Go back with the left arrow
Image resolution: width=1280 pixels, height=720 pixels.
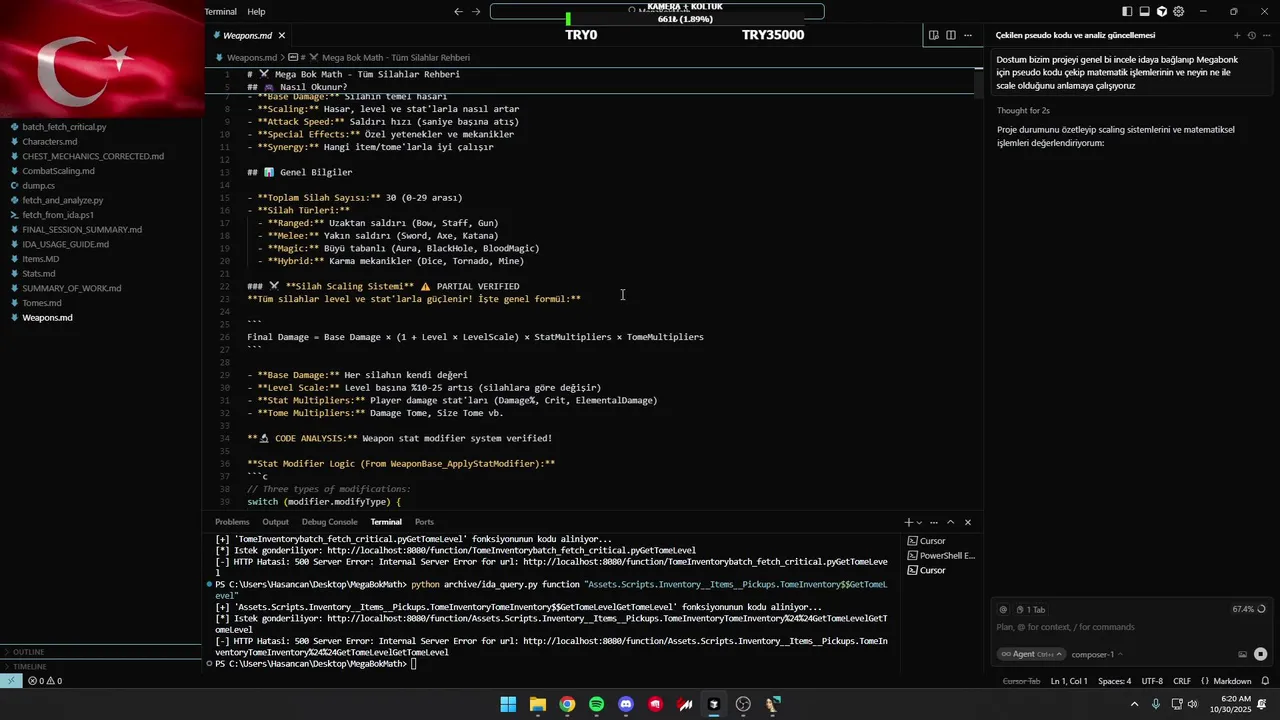pyautogui.click(x=458, y=12)
